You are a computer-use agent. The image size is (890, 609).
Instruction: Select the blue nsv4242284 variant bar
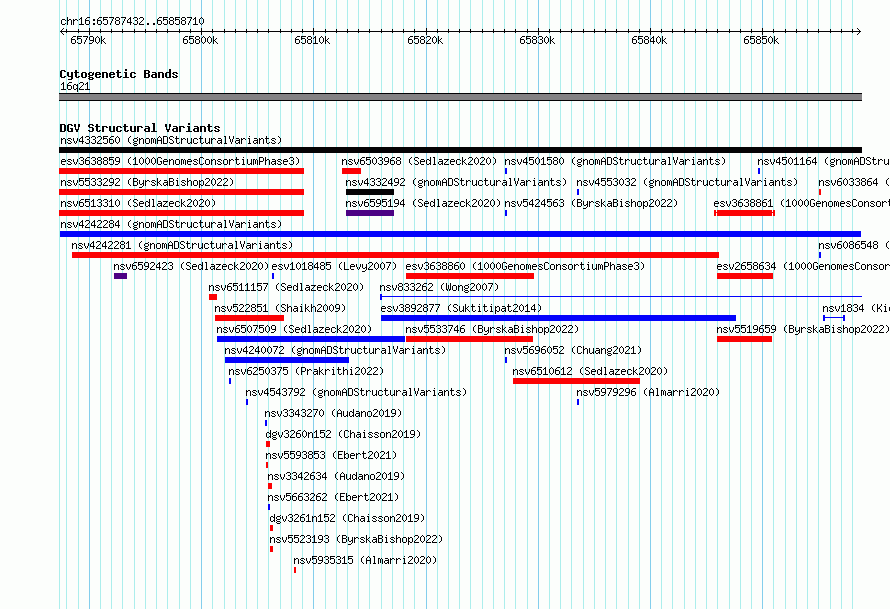pos(460,234)
